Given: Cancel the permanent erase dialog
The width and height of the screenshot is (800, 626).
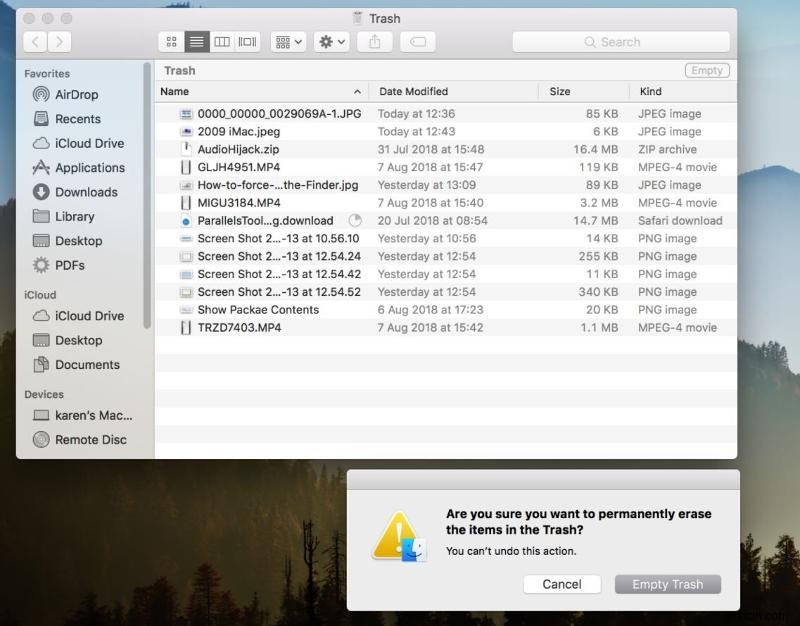Looking at the screenshot, I should pos(562,584).
